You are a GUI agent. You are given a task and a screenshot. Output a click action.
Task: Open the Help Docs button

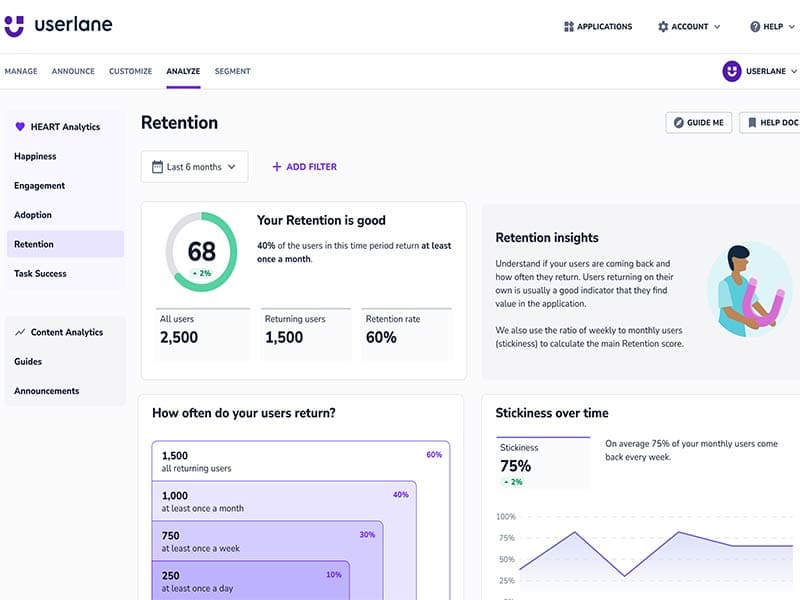[770, 122]
